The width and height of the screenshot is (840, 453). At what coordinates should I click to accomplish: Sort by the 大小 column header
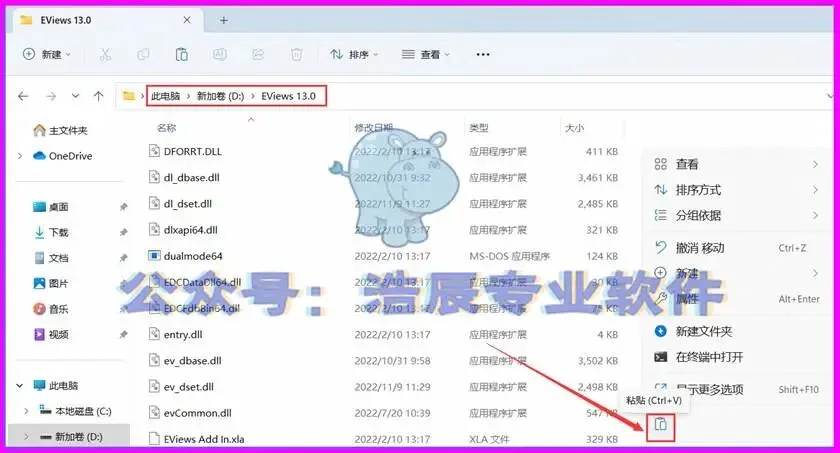point(574,127)
